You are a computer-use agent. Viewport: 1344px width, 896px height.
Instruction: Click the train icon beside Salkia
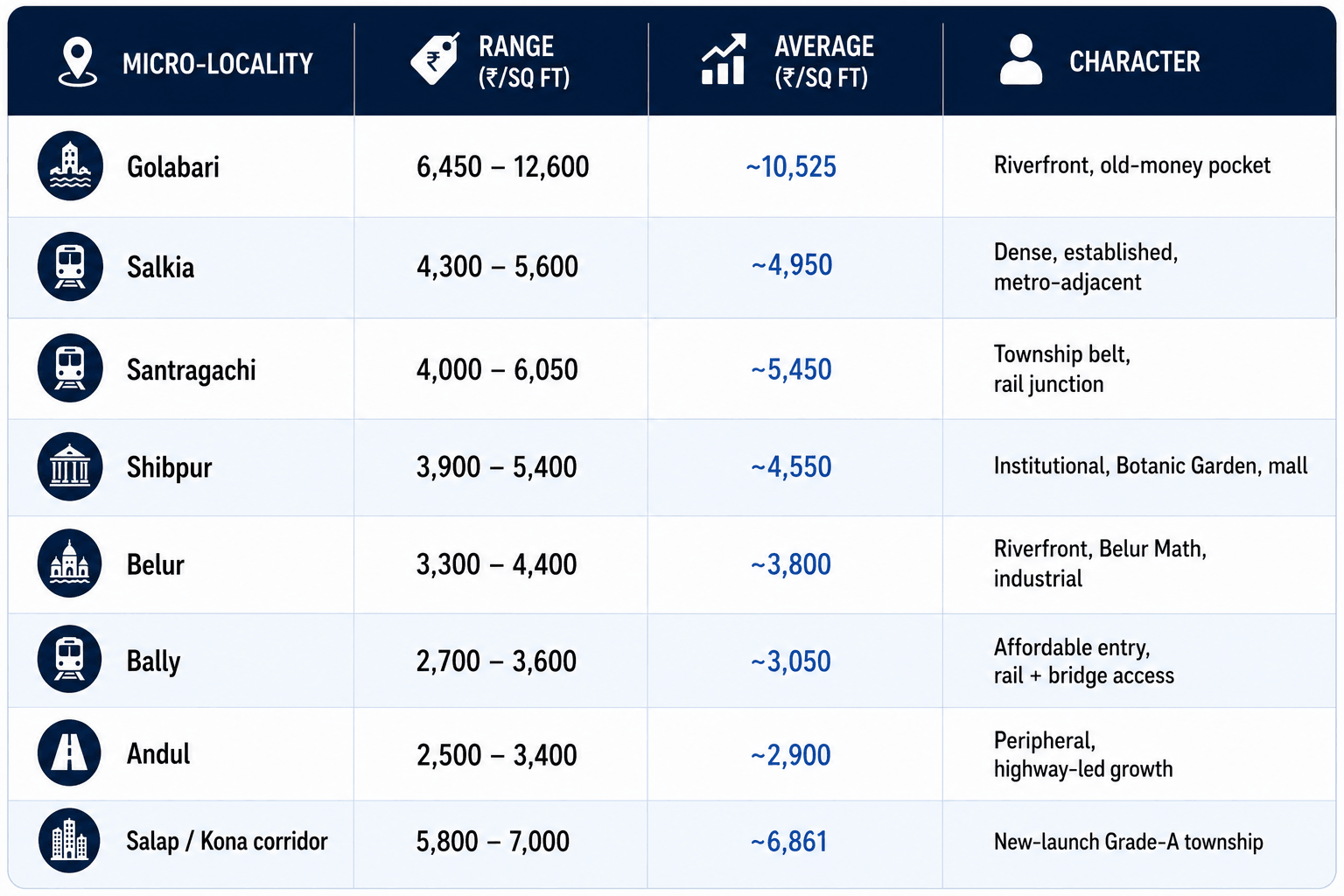coord(70,267)
